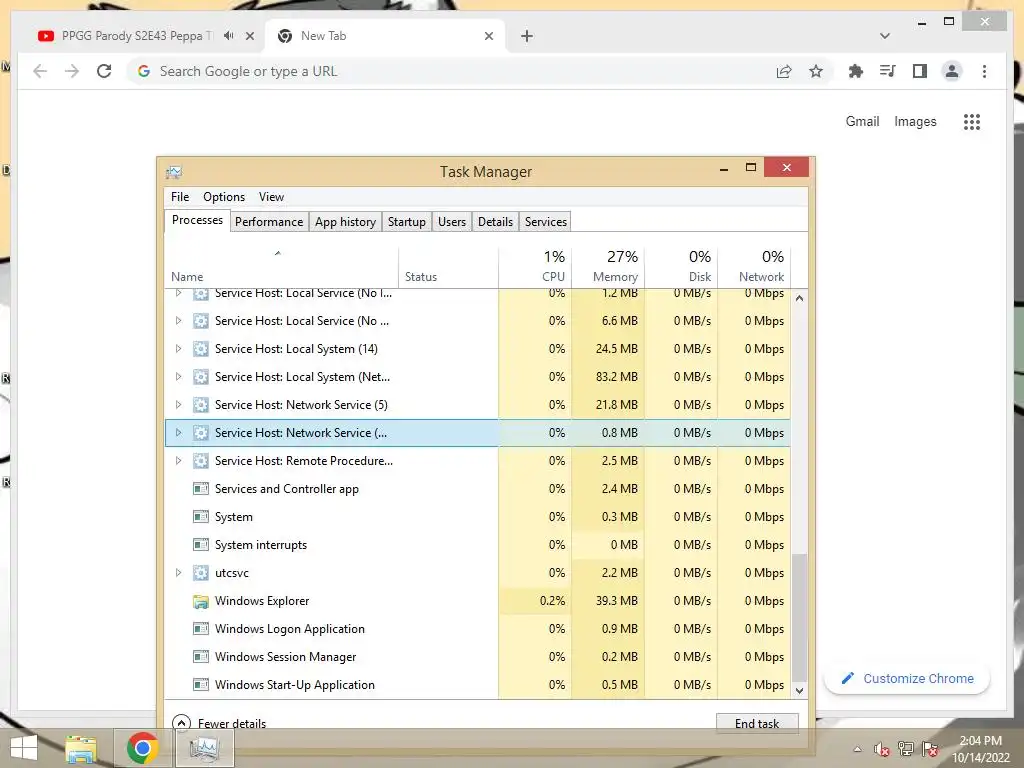Viewport: 1024px width, 768px height.
Task: Close the PPGG Parody tab
Action: point(249,36)
